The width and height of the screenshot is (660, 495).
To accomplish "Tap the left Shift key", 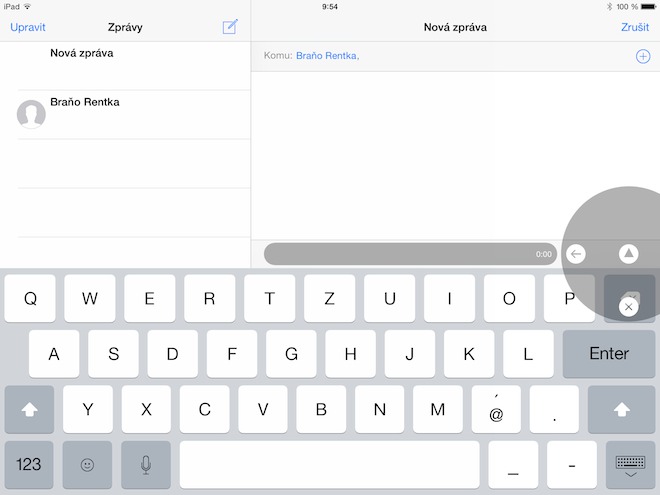I will [29, 409].
